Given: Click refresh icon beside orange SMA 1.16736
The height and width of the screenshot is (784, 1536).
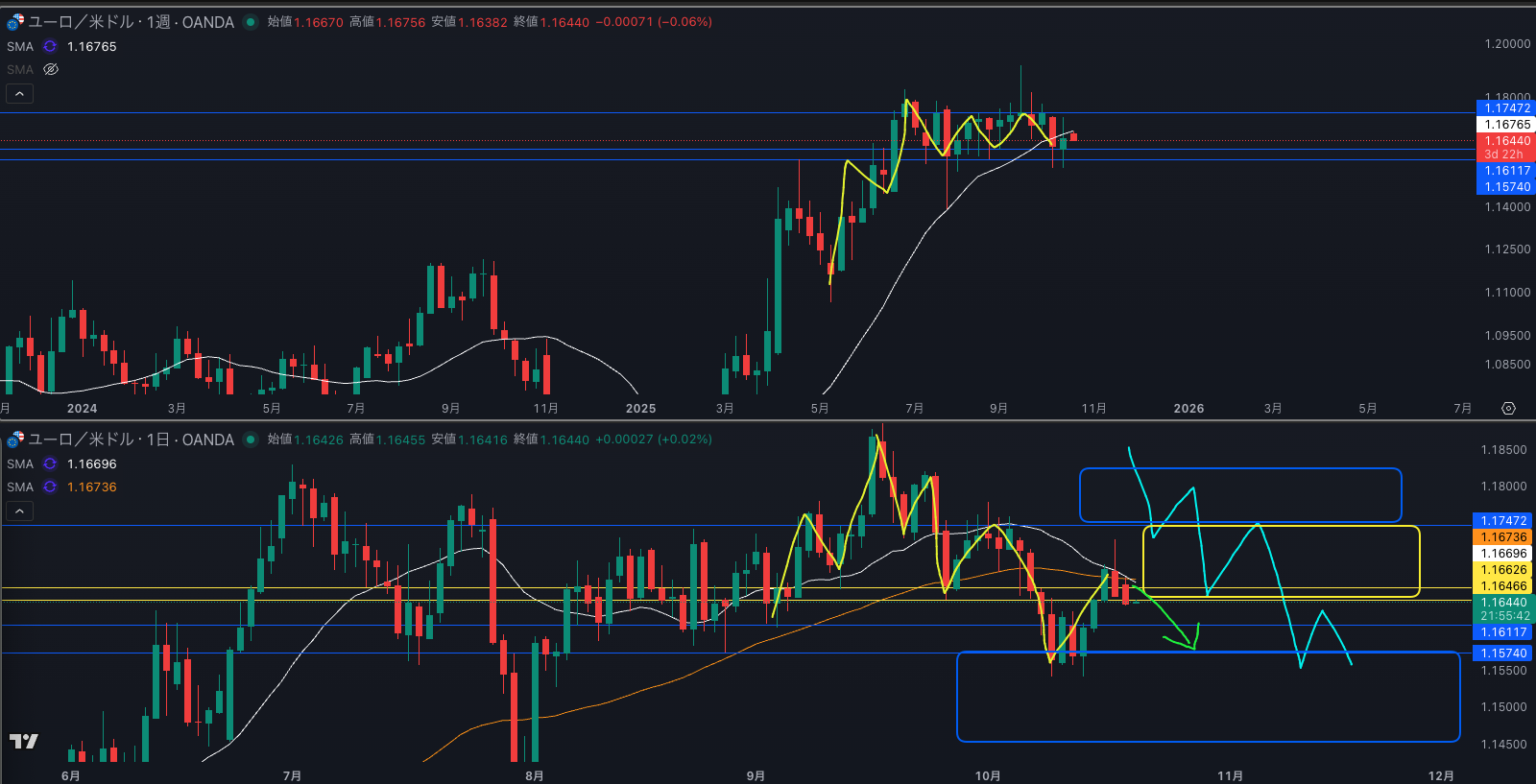Looking at the screenshot, I should click(50, 487).
